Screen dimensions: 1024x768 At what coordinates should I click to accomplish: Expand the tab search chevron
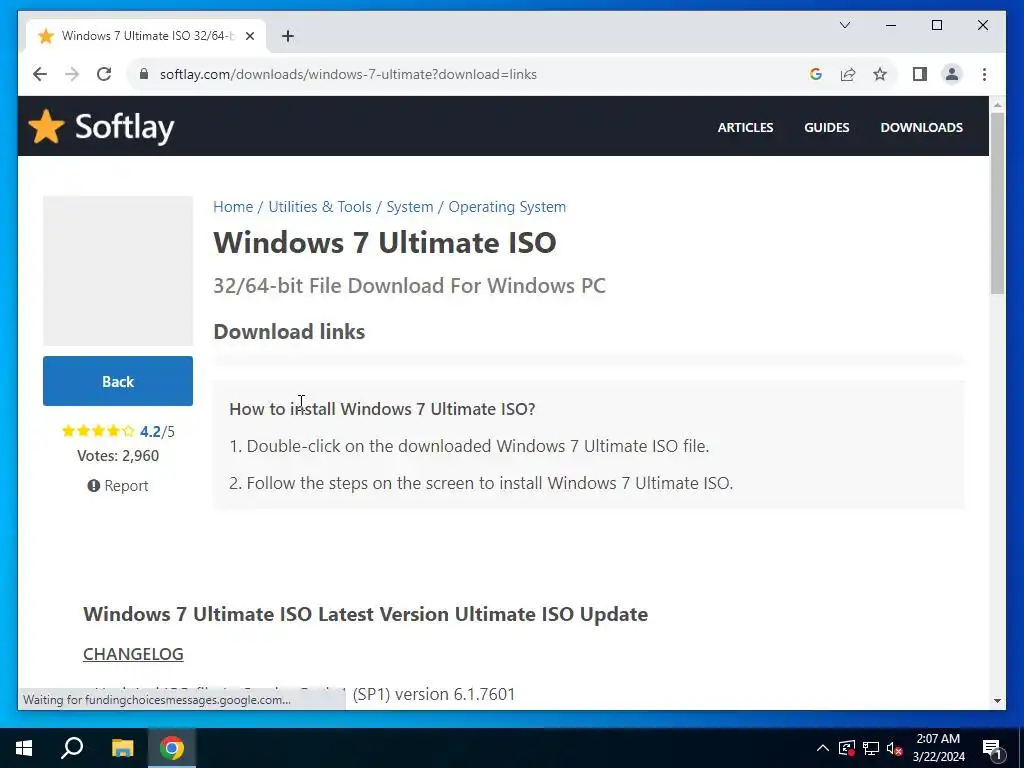pyautogui.click(x=845, y=25)
